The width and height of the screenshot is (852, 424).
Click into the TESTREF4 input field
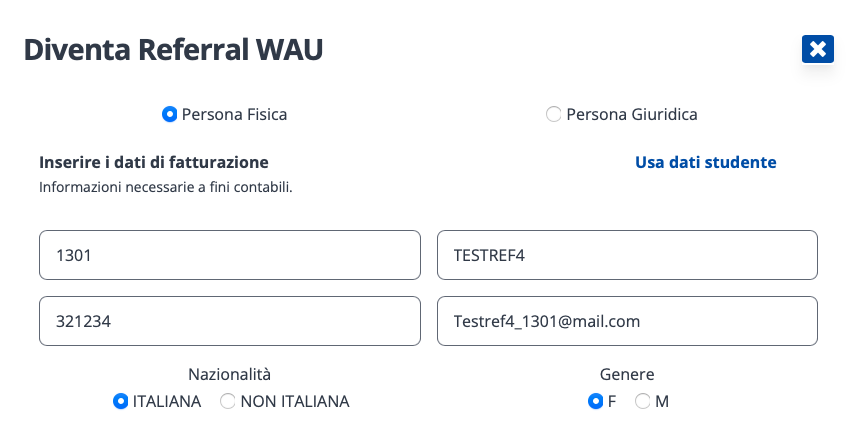tap(627, 255)
